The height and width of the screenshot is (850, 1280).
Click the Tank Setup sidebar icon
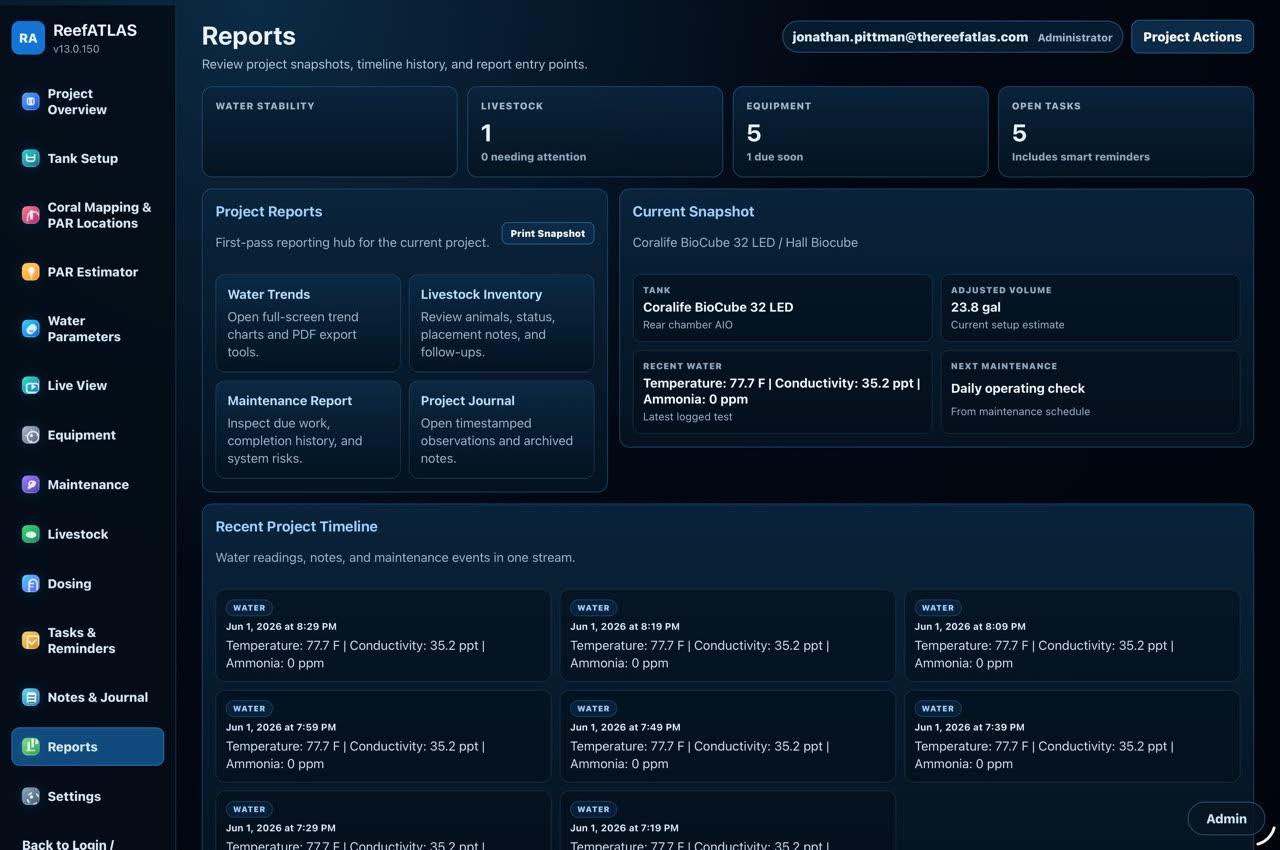pyautogui.click(x=31, y=158)
